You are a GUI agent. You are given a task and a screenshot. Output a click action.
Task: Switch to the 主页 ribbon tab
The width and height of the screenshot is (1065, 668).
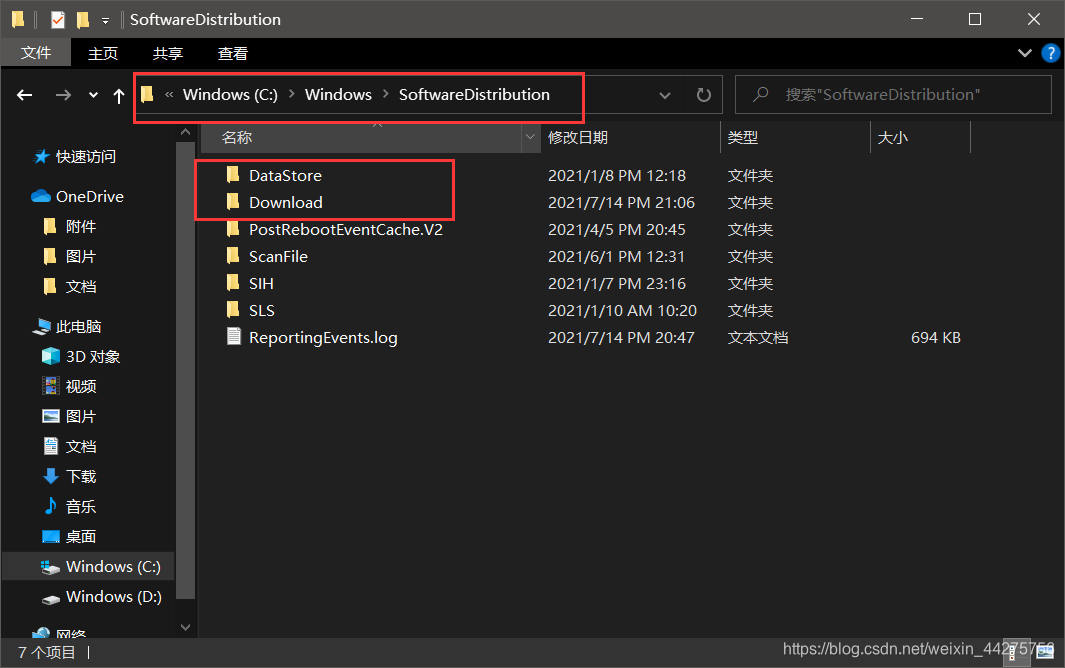(103, 53)
